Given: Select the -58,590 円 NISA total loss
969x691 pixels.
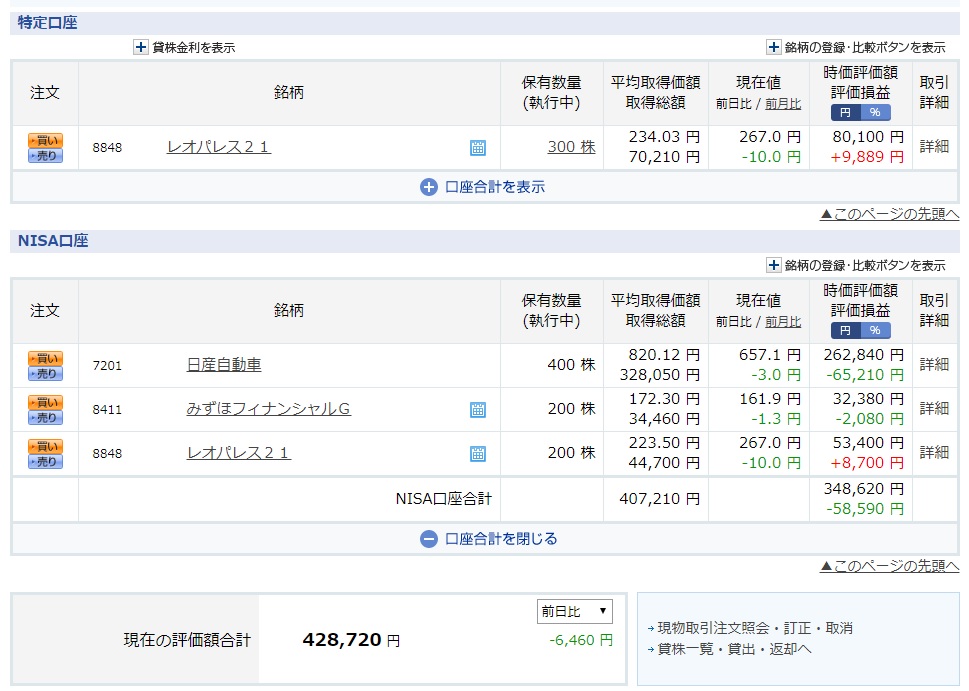Looking at the screenshot, I should coord(865,509).
